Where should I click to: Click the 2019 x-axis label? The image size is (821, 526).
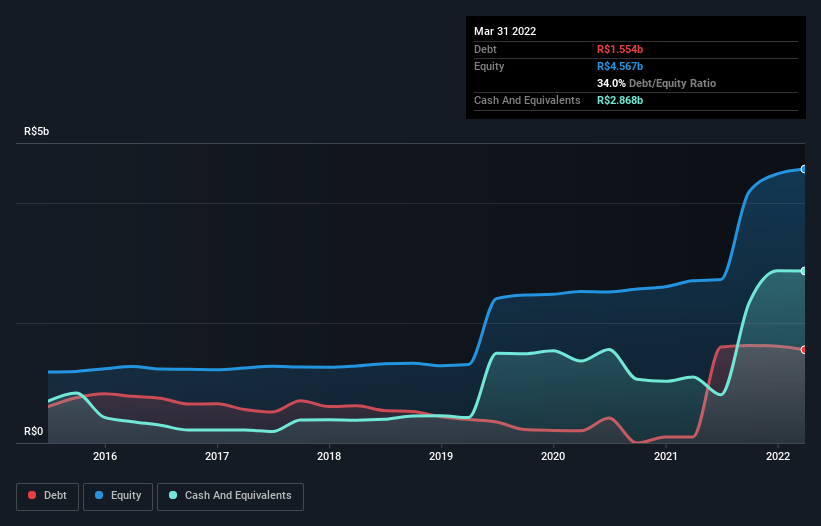pos(441,456)
